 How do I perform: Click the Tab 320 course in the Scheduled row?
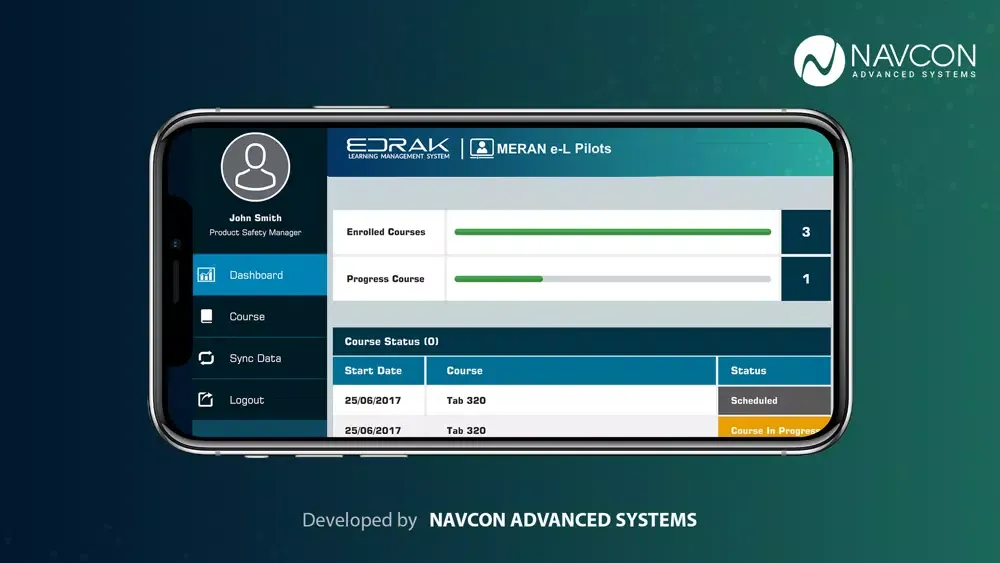click(466, 400)
